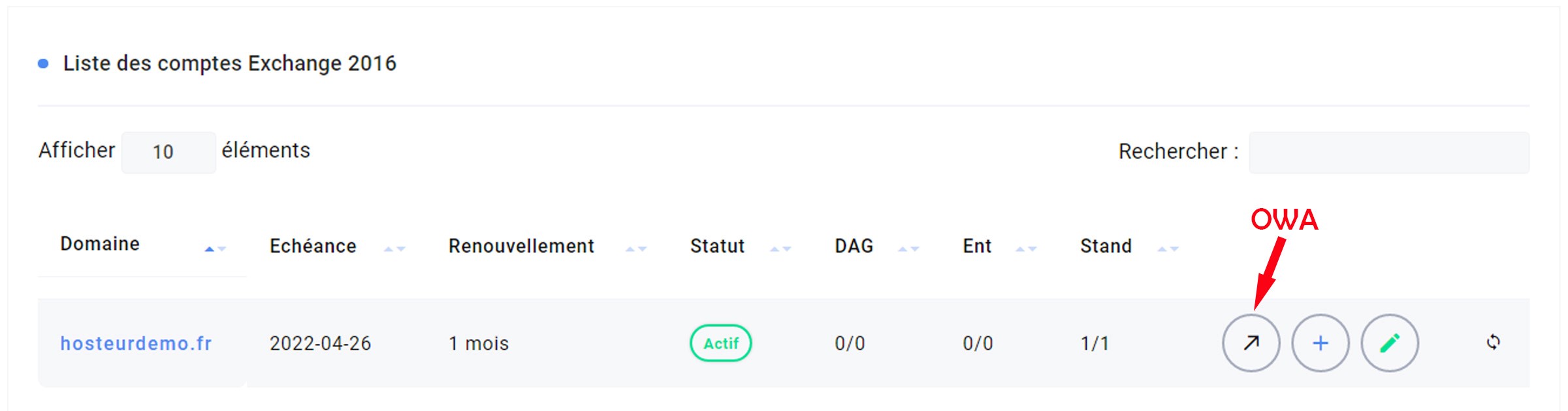Viewport: 1568px width, 411px height.
Task: Sort by DAG using its sort arrows
Action: coord(908,249)
